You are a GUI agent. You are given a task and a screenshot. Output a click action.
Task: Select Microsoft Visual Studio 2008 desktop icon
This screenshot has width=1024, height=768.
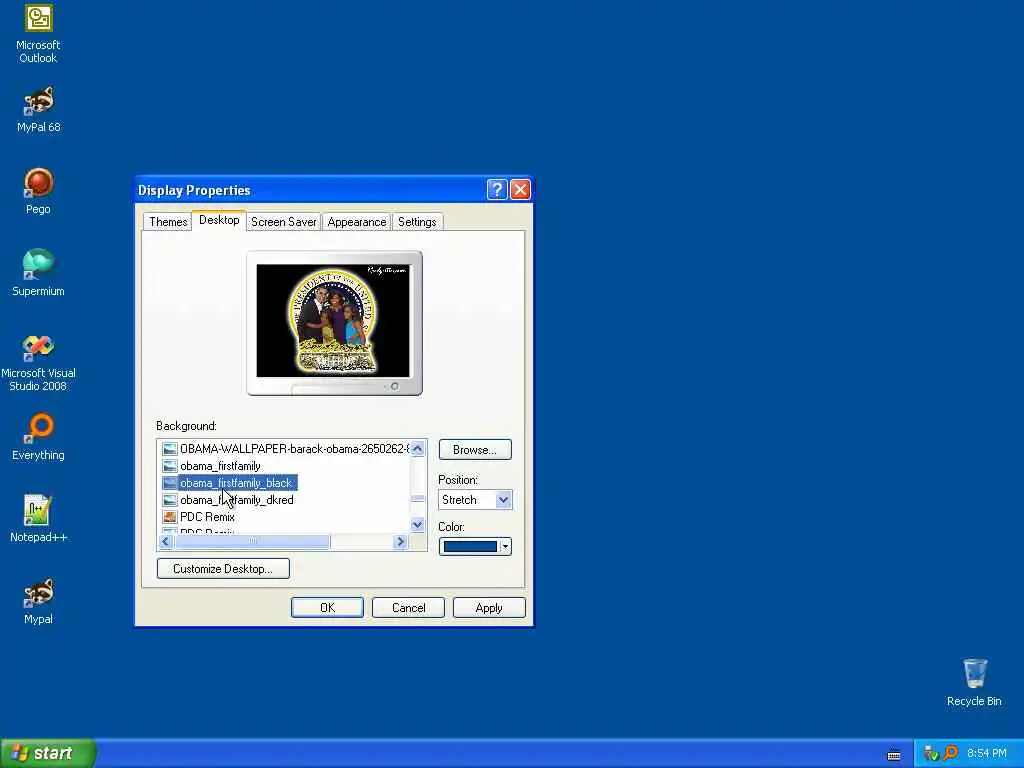38,362
